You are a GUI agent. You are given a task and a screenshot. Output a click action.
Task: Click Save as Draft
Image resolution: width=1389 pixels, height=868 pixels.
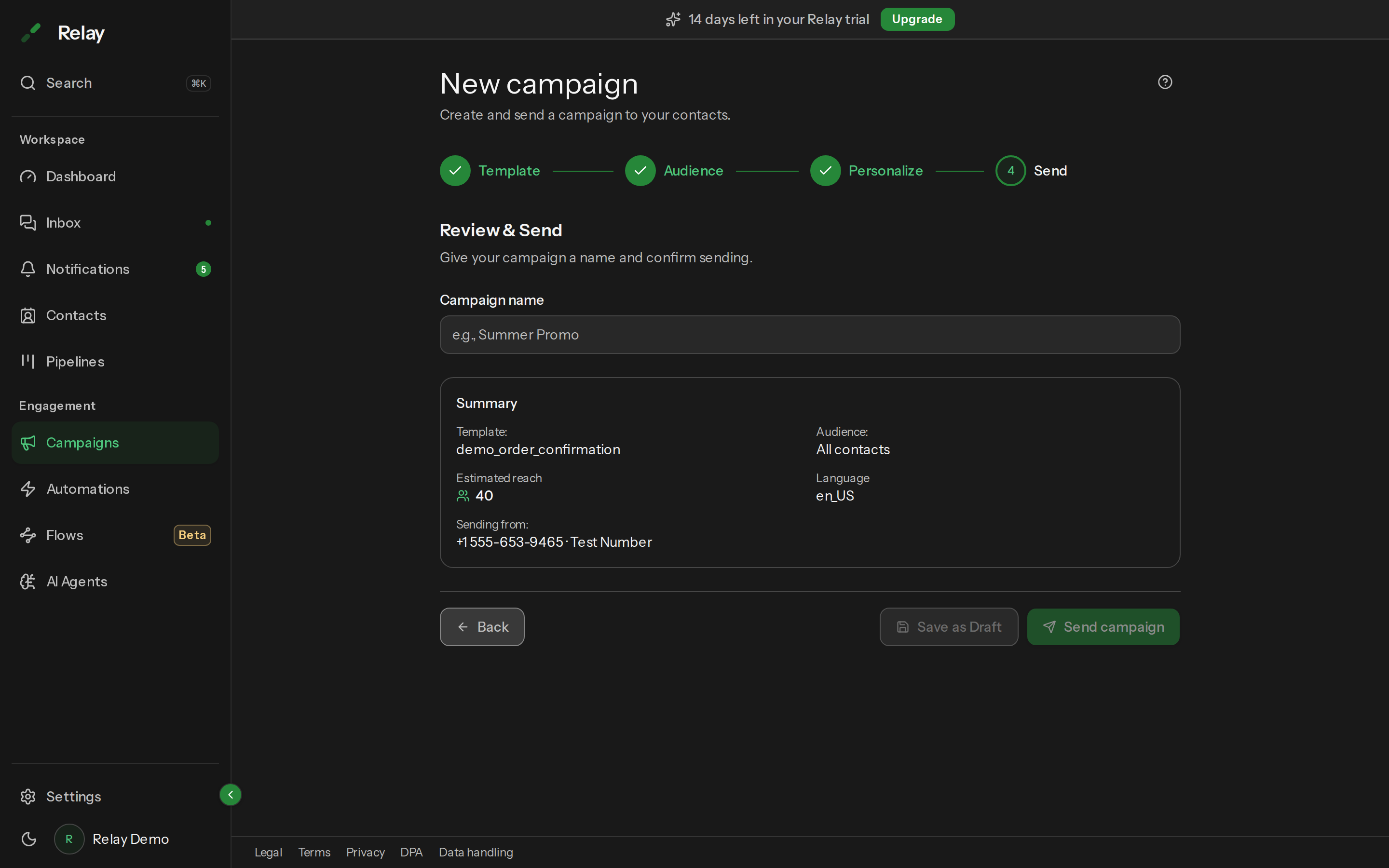949,627
